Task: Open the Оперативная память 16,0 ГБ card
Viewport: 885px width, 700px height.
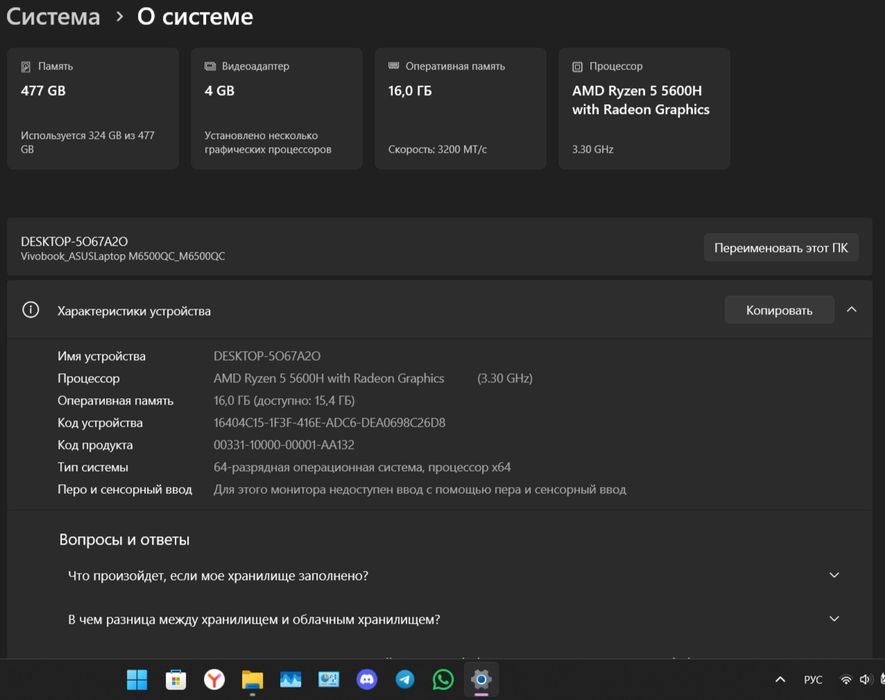Action: click(x=461, y=108)
